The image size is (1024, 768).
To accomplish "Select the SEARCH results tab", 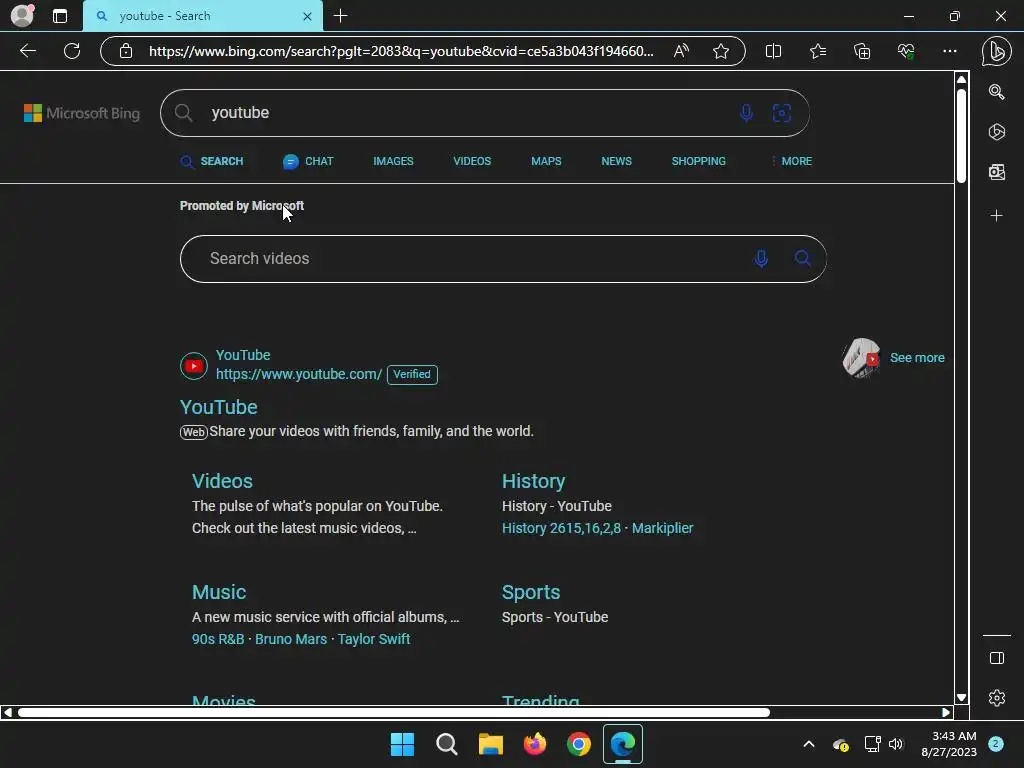I will 212,161.
